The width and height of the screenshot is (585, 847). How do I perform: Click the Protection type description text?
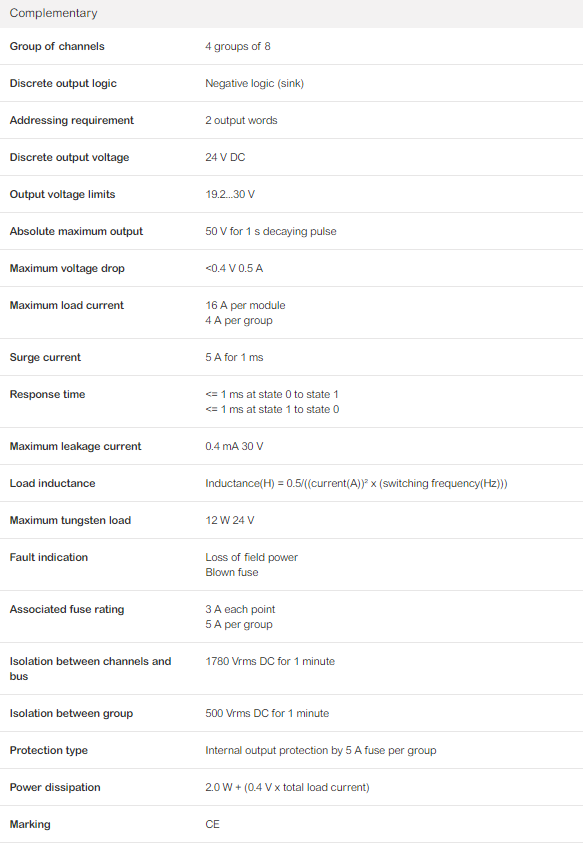point(321,750)
